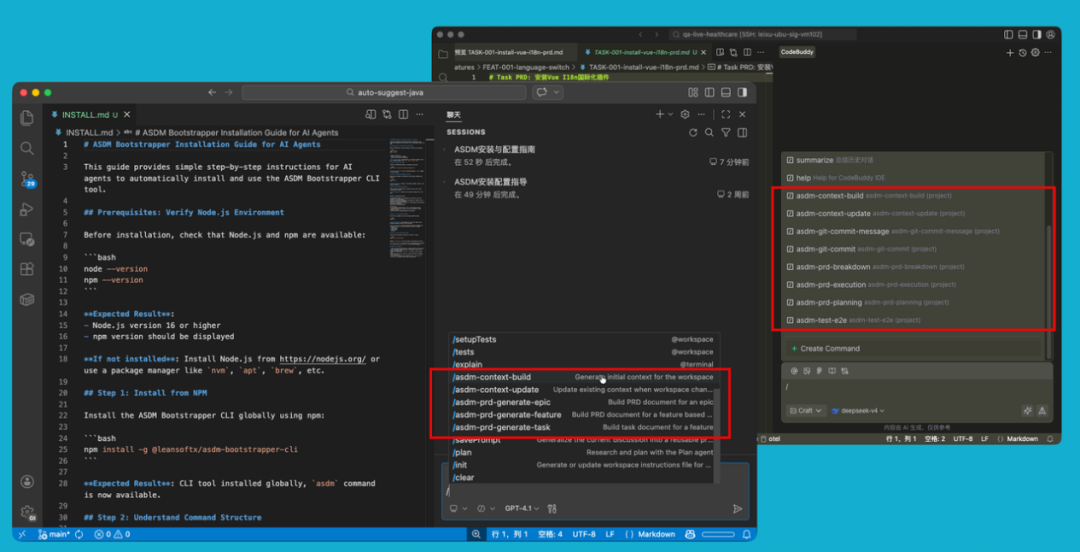The image size is (1080, 552).
Task: Click the new chat plus icon
Action: (660, 114)
